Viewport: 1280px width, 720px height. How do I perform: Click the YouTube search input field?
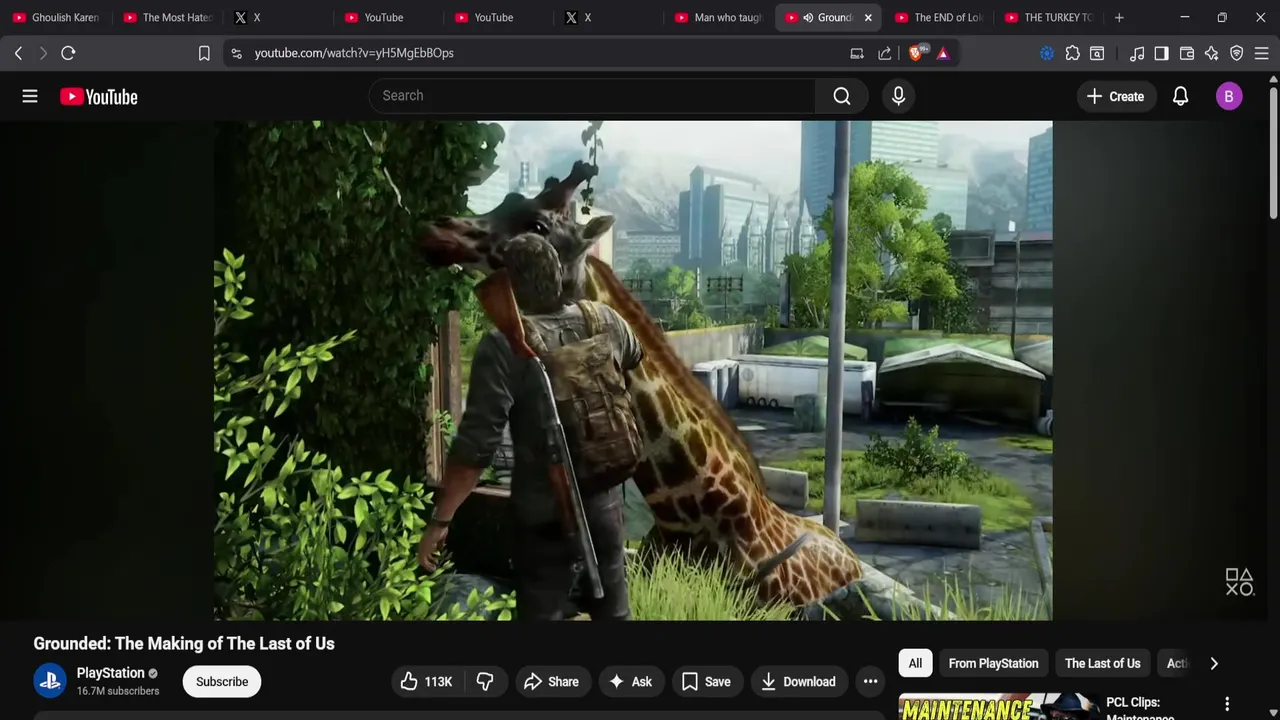click(592, 96)
